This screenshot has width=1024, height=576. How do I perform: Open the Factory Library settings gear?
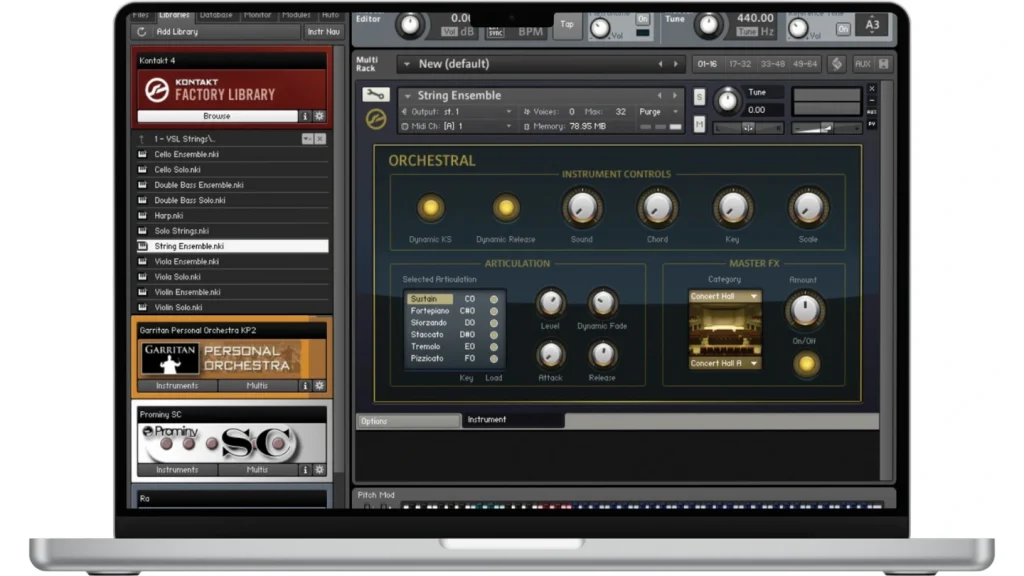tap(320, 116)
